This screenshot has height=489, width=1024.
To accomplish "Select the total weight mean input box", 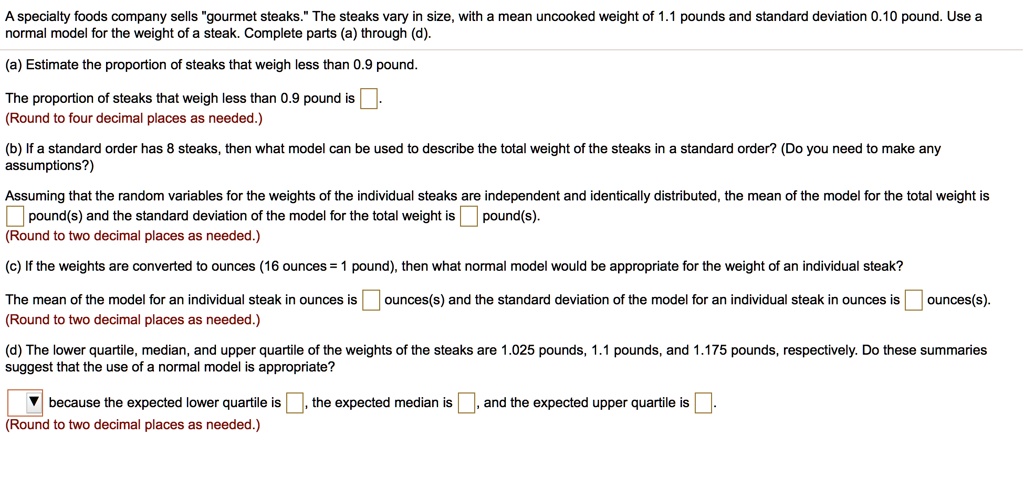I will tap(16, 216).
